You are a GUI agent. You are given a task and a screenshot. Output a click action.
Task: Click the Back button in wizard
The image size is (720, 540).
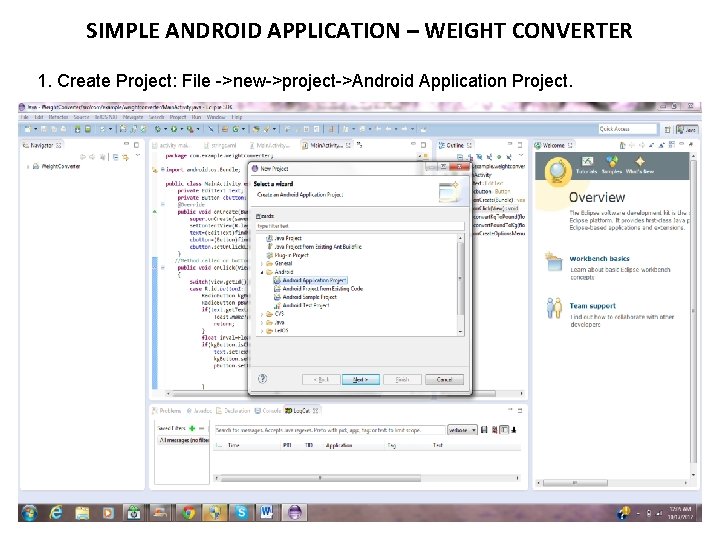pos(321,380)
